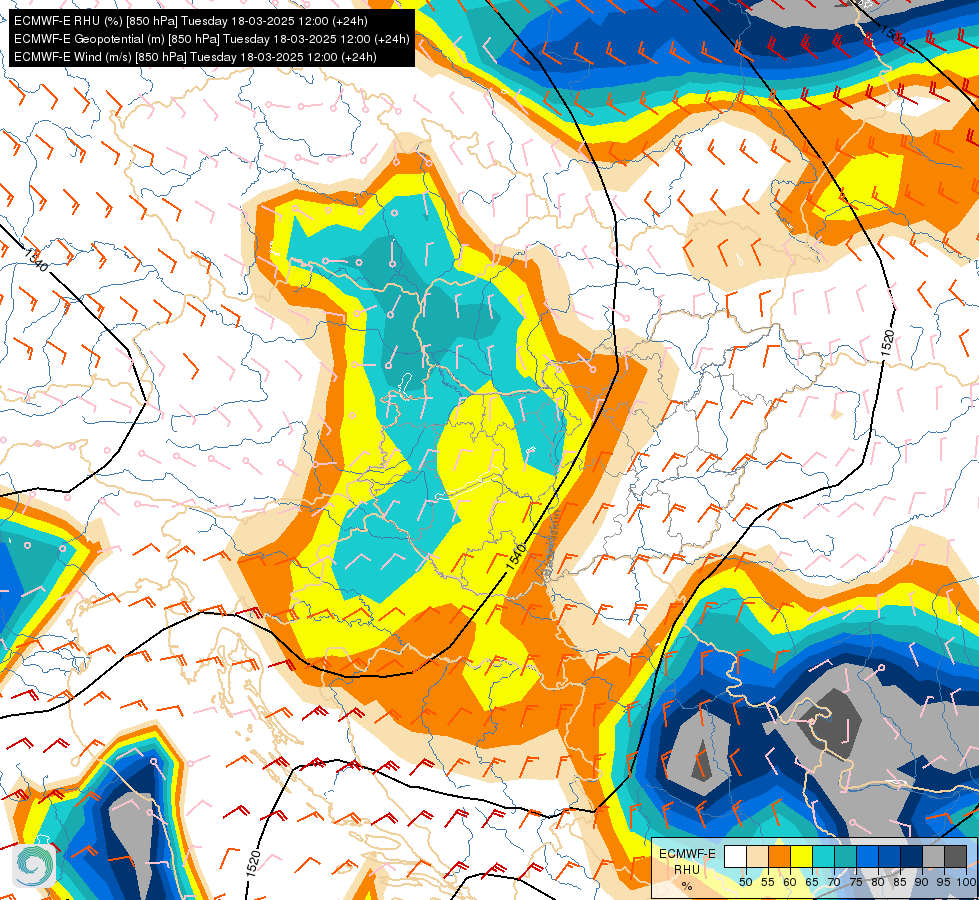Pick the navy 85–90 legend swatch

[x=912, y=856]
